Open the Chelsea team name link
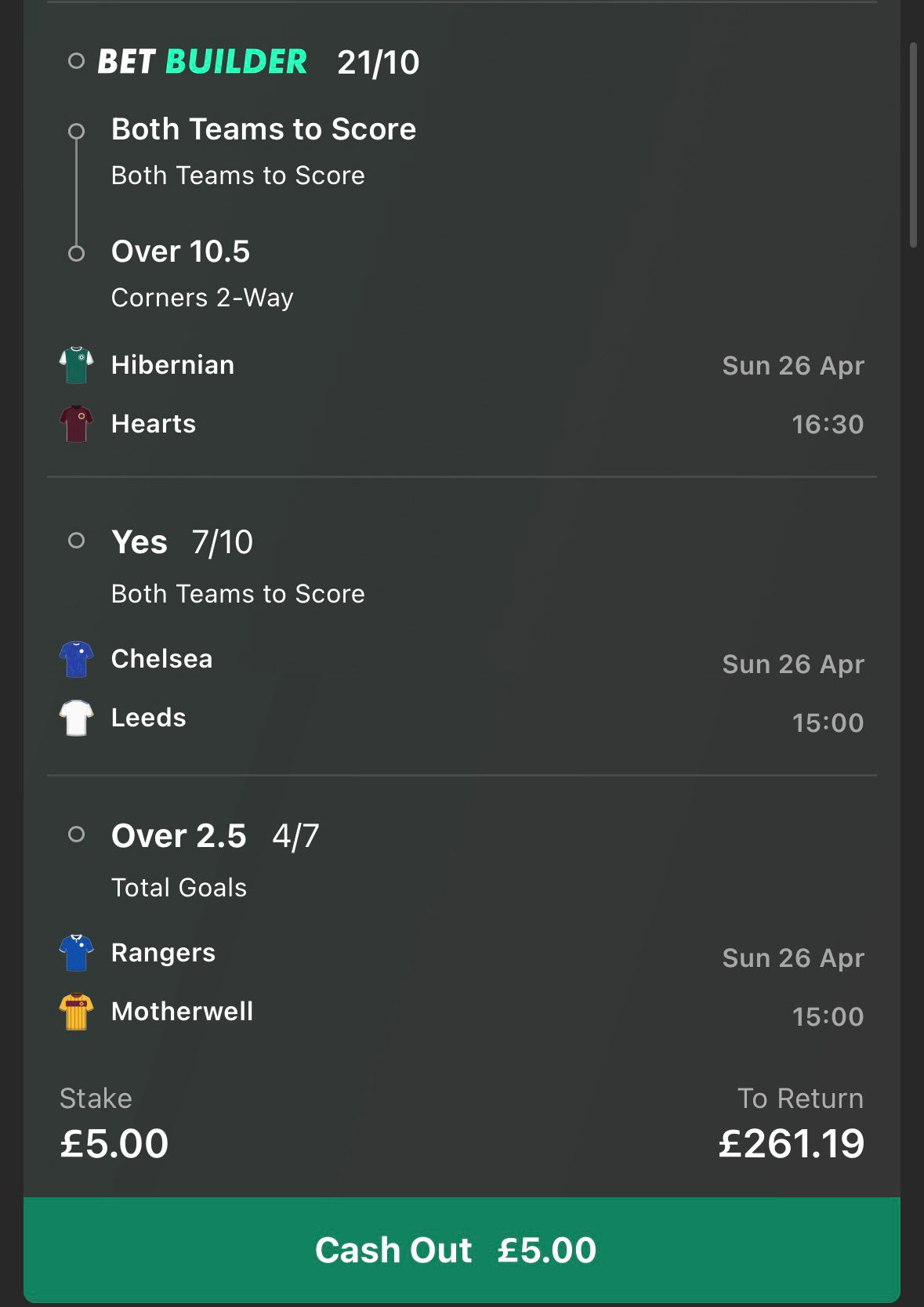The height and width of the screenshot is (1307, 924). point(161,659)
